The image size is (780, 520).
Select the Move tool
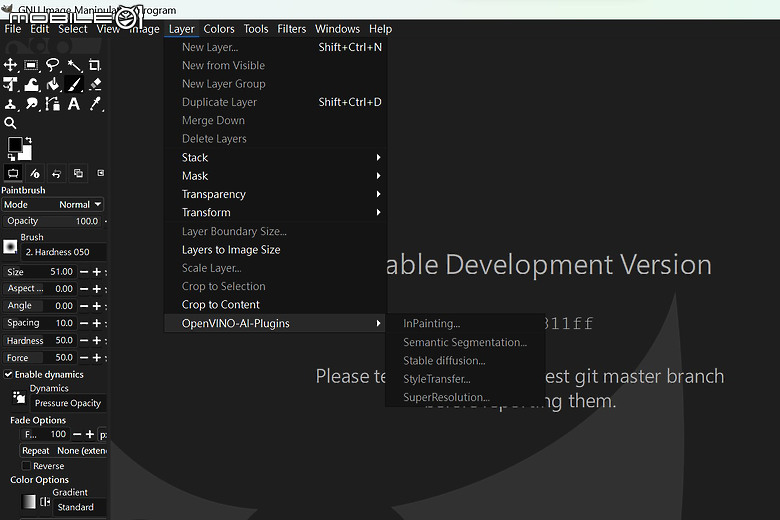tap(10, 65)
